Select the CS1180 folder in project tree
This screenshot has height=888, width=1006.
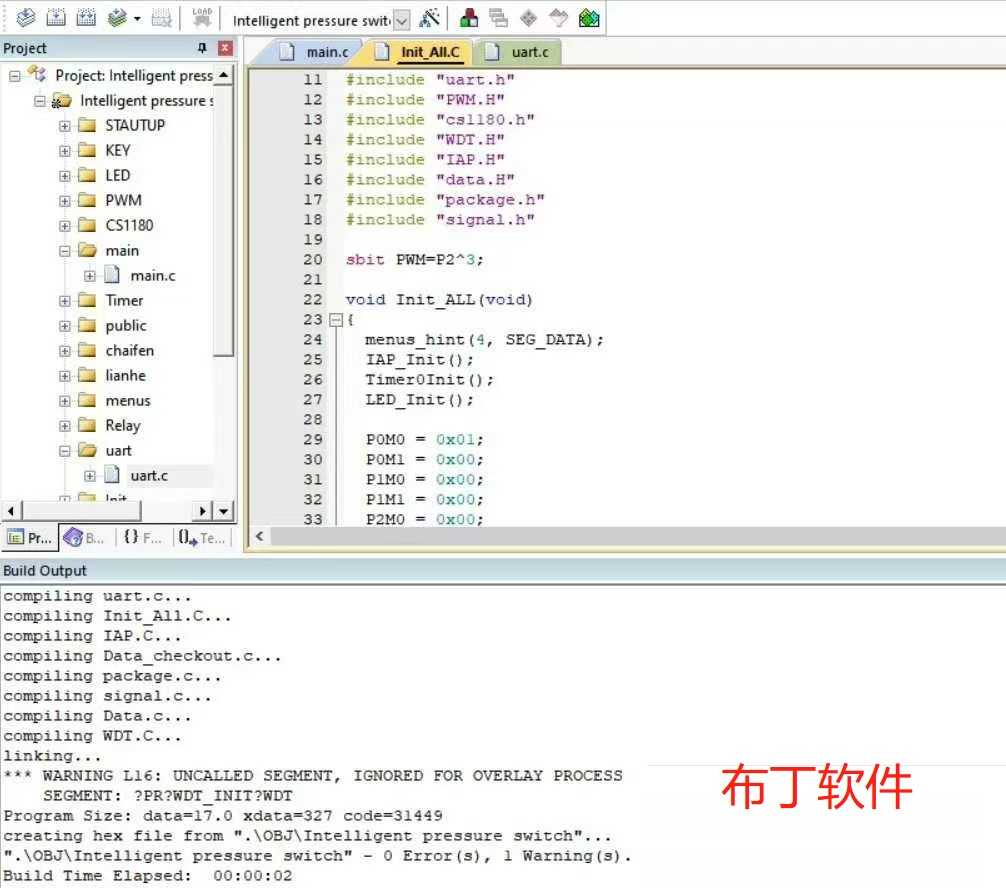[129, 225]
